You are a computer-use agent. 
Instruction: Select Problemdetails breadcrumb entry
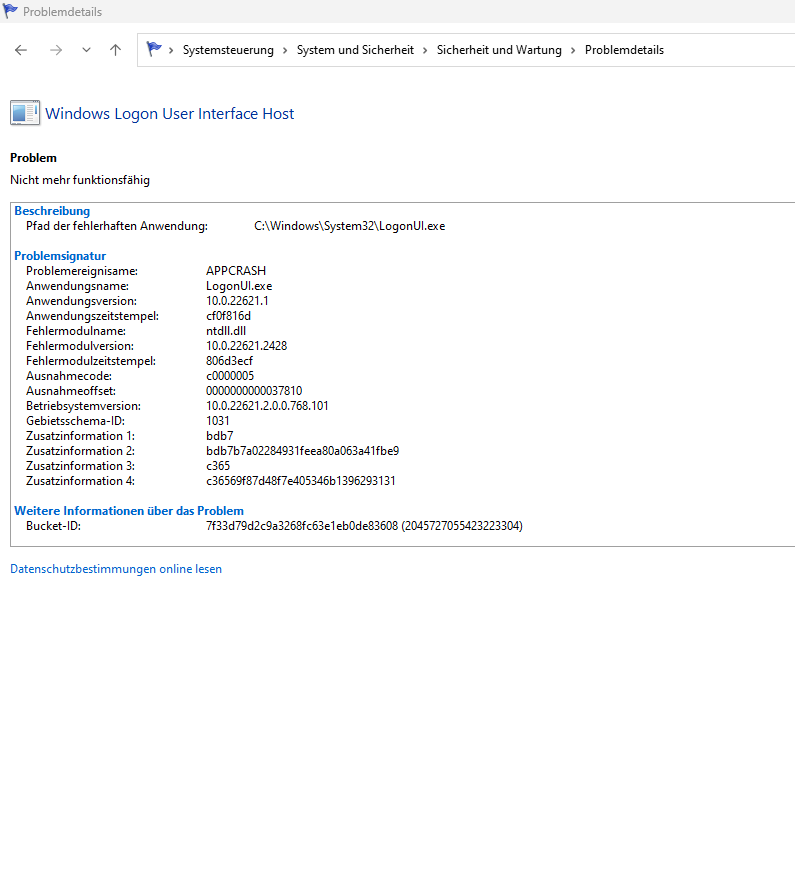tap(624, 50)
